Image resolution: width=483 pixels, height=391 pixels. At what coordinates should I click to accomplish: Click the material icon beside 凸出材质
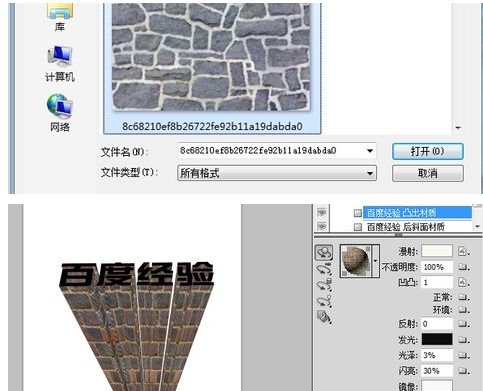click(358, 213)
